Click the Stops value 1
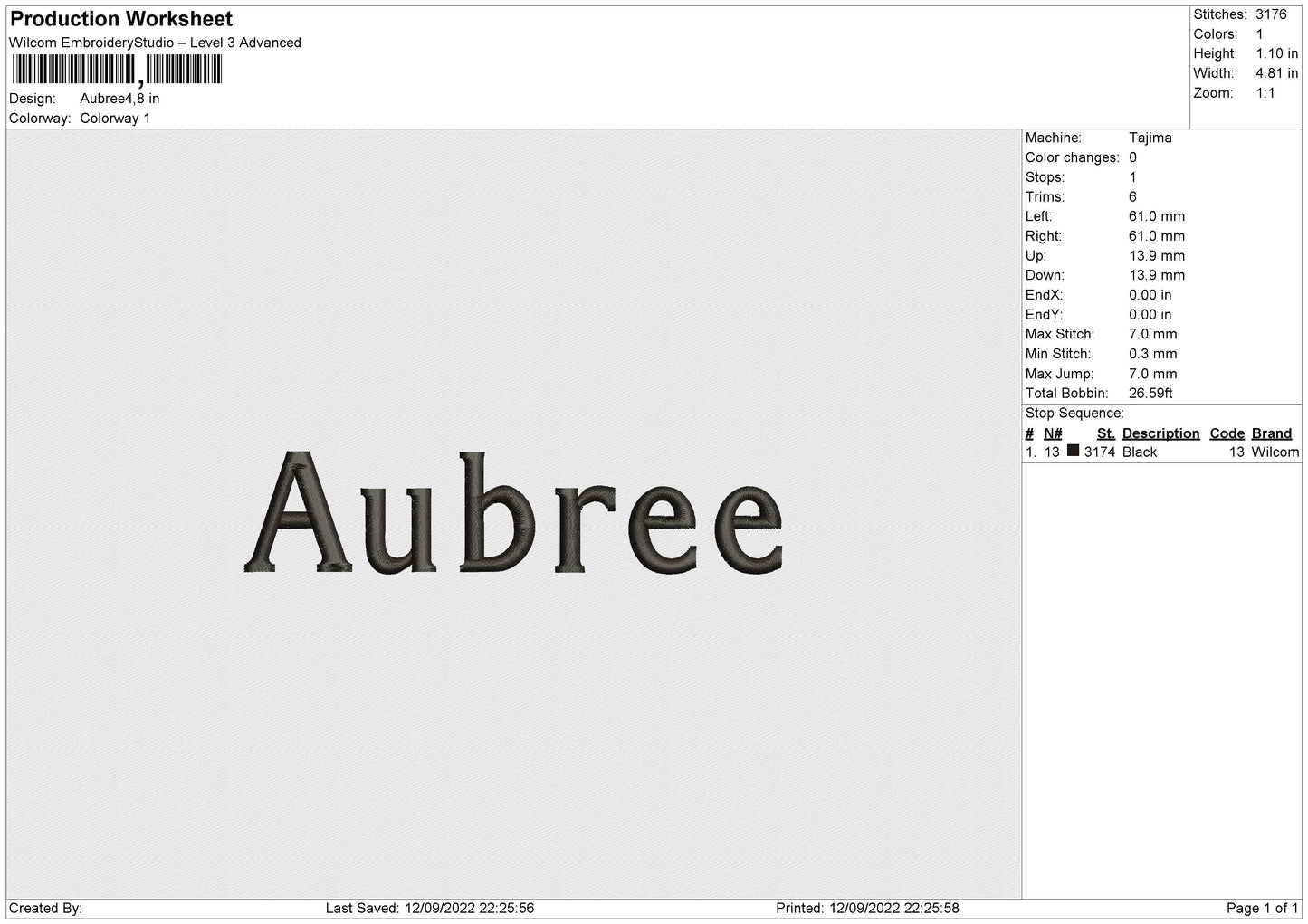 click(1132, 177)
